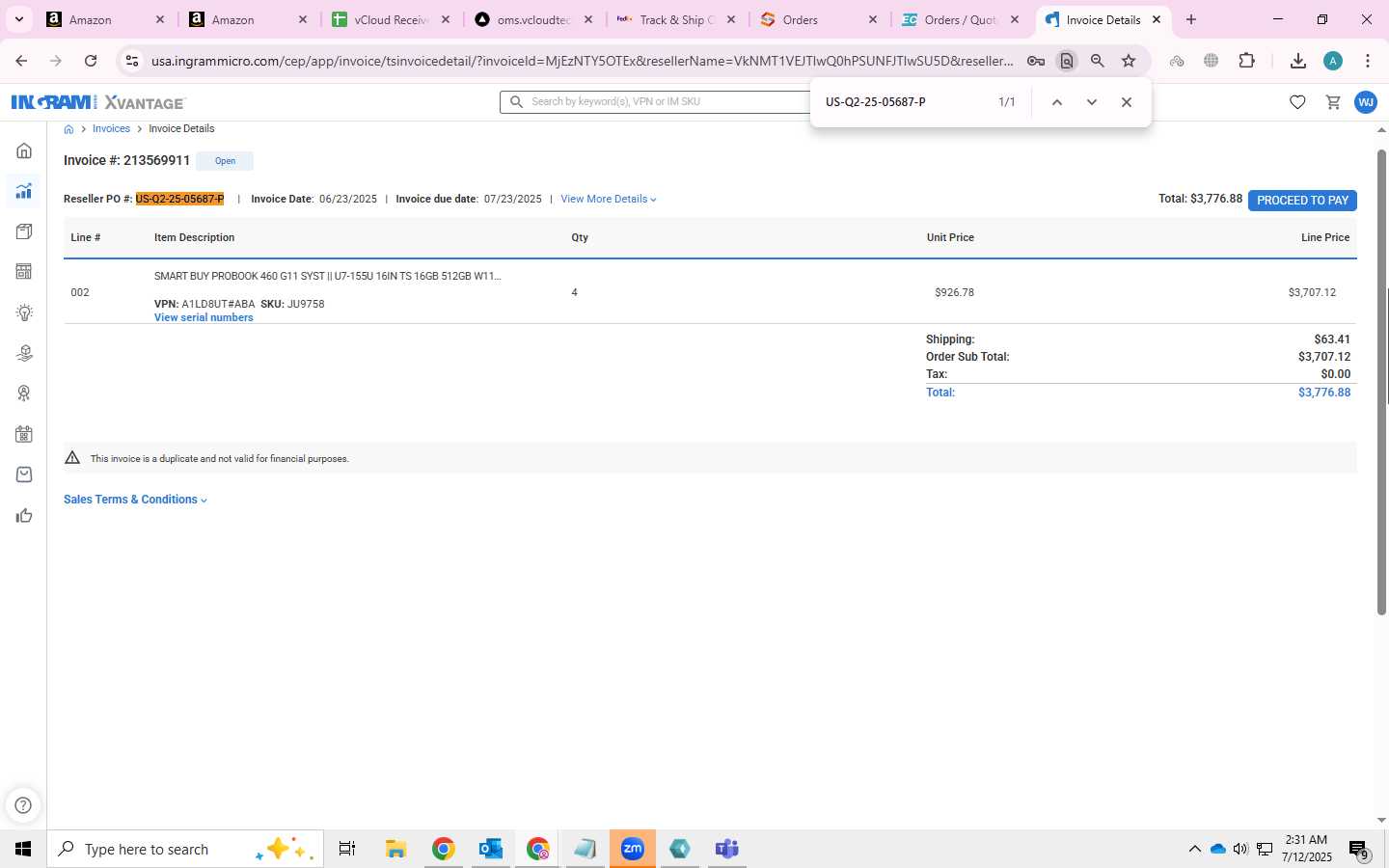The width and height of the screenshot is (1389, 868).
Task: Click the product box sidebar icon
Action: [24, 231]
